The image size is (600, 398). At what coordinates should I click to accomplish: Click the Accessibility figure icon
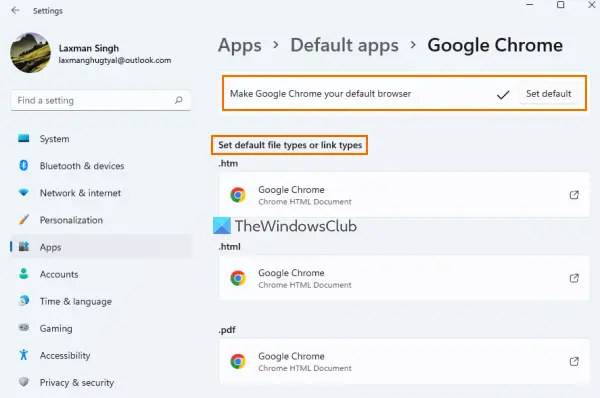(x=24, y=355)
